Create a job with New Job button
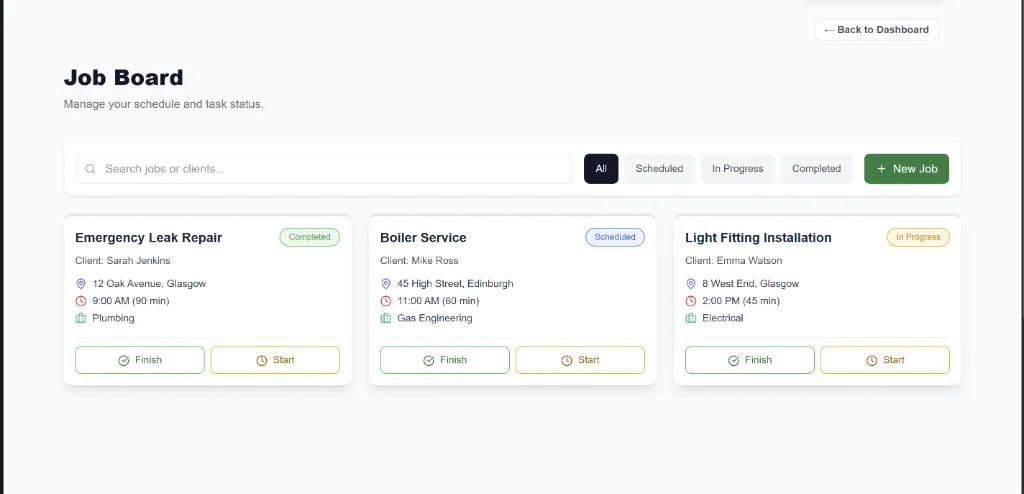The width and height of the screenshot is (1024, 494). (906, 169)
